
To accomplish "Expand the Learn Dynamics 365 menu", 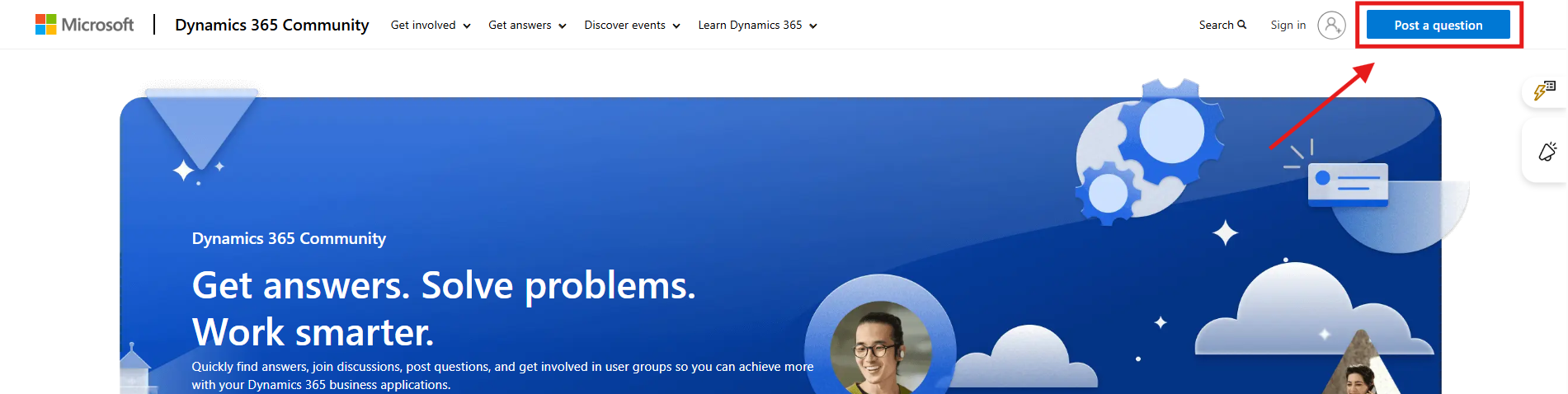I will 757,26.
